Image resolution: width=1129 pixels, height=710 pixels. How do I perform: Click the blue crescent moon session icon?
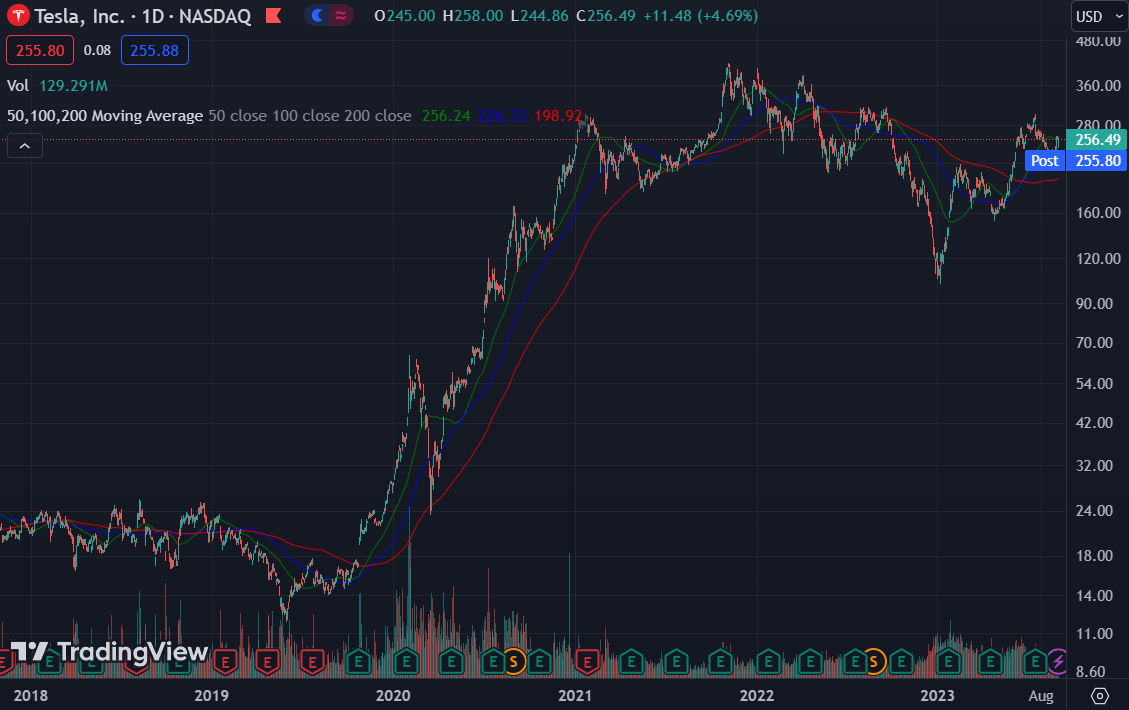pos(317,16)
